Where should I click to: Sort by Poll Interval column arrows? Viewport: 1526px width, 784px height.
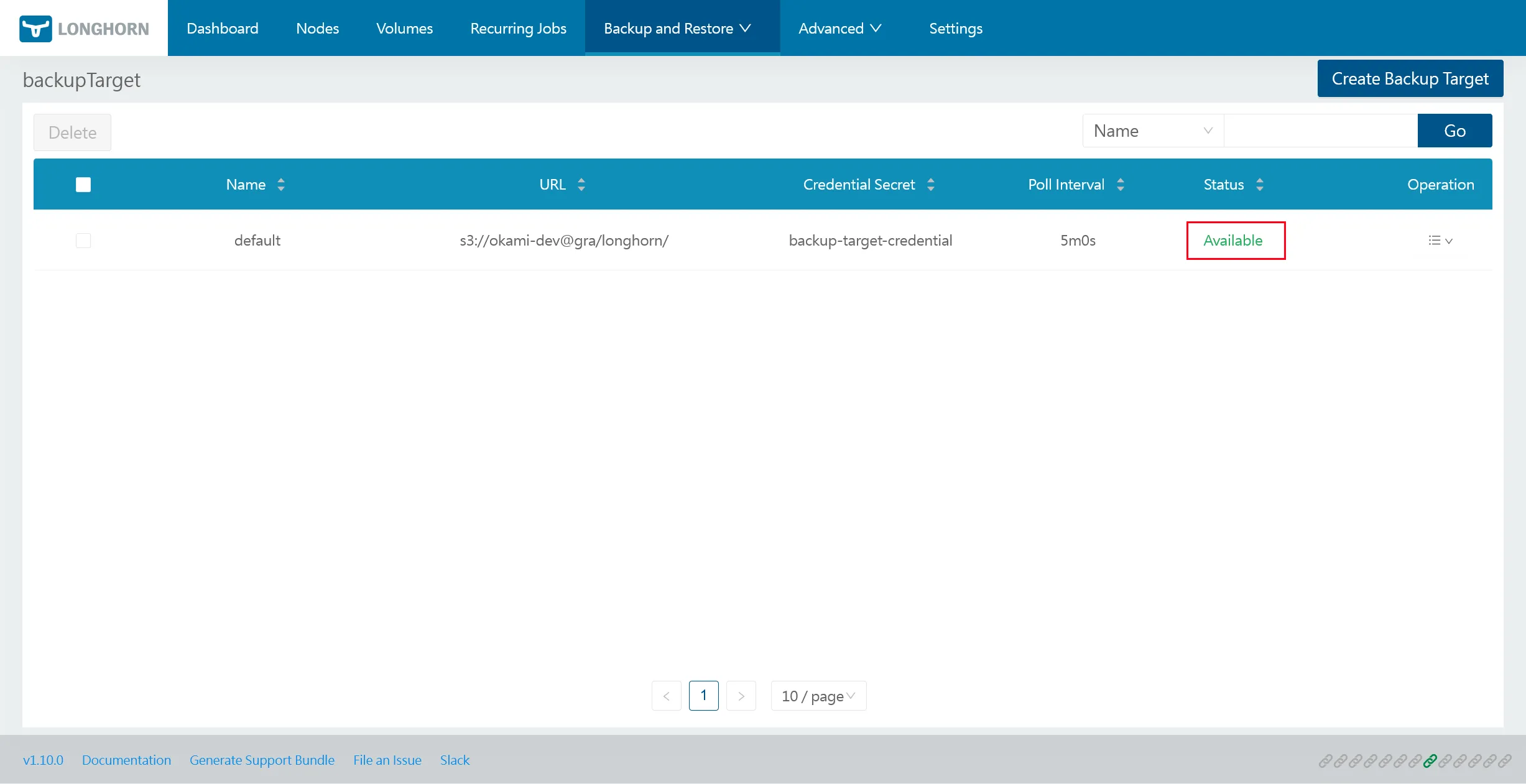click(1121, 185)
